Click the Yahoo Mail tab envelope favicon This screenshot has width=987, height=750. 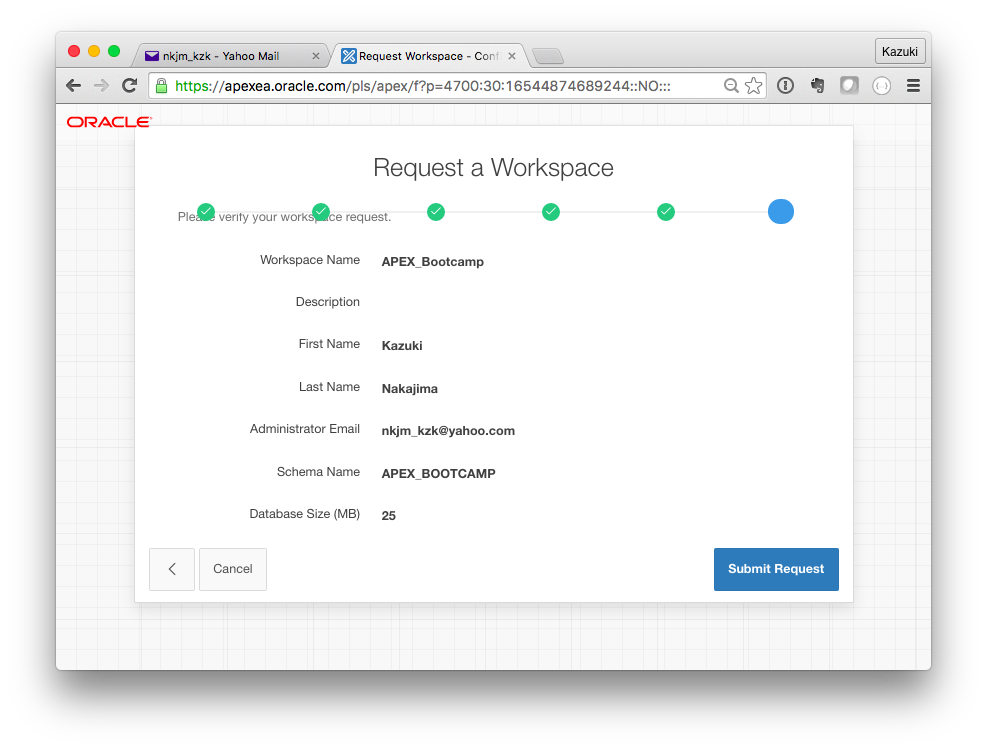coord(152,56)
